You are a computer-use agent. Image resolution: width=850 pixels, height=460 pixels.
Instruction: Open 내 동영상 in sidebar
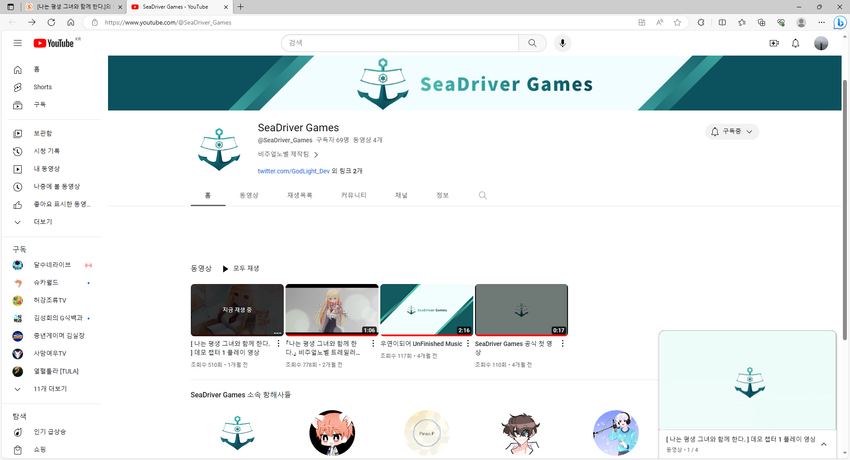(51, 169)
